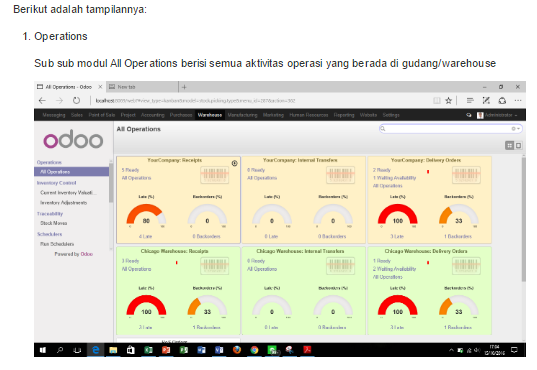The width and height of the screenshot is (537, 370).
Task: Click All Operations link on YourCompany Receipts
Action: [136, 178]
